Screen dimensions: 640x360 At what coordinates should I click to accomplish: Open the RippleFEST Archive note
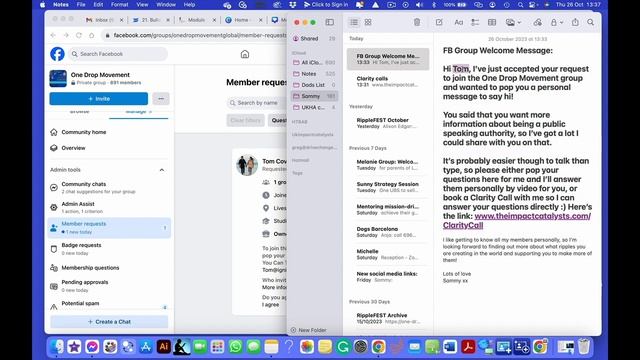[x=388, y=318]
